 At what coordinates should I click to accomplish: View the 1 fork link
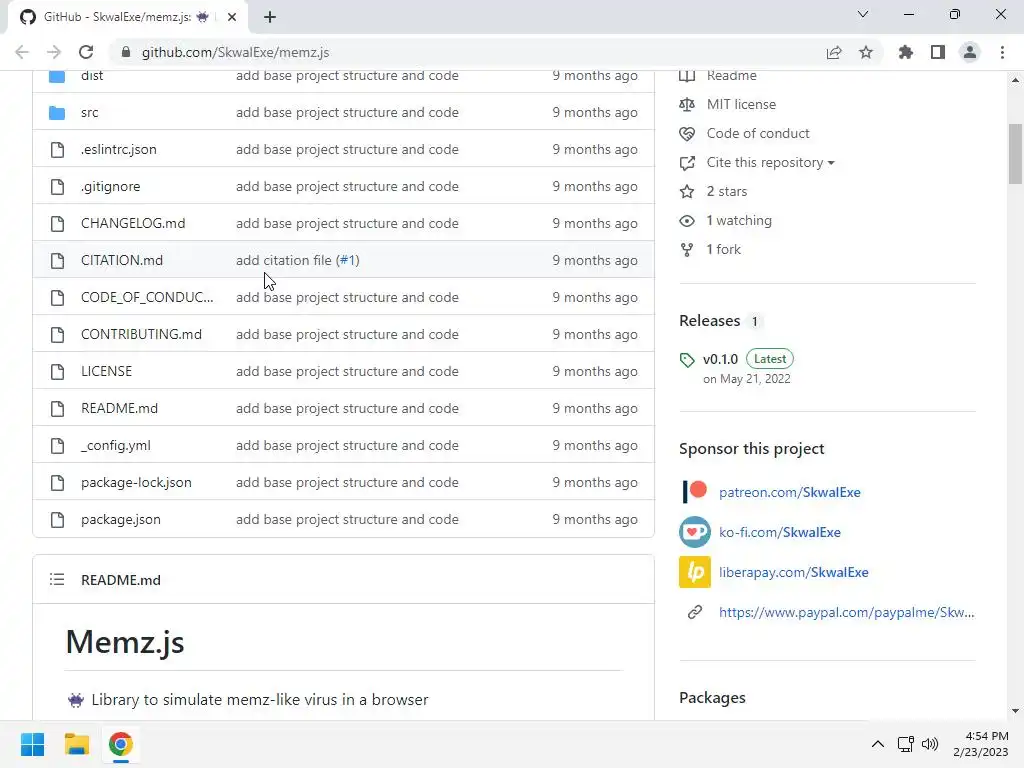tap(724, 249)
